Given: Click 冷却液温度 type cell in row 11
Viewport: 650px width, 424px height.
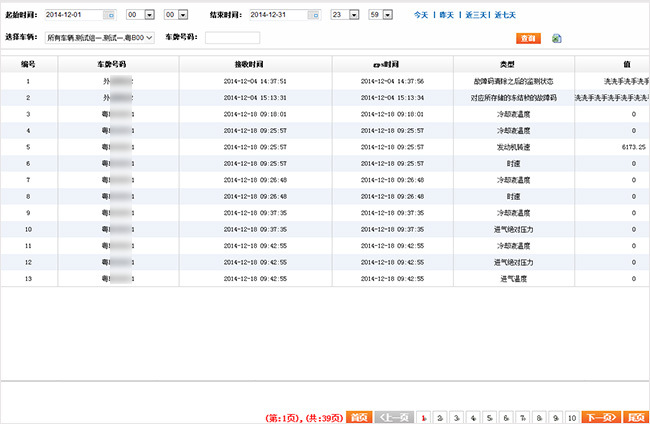Looking at the screenshot, I should [513, 246].
